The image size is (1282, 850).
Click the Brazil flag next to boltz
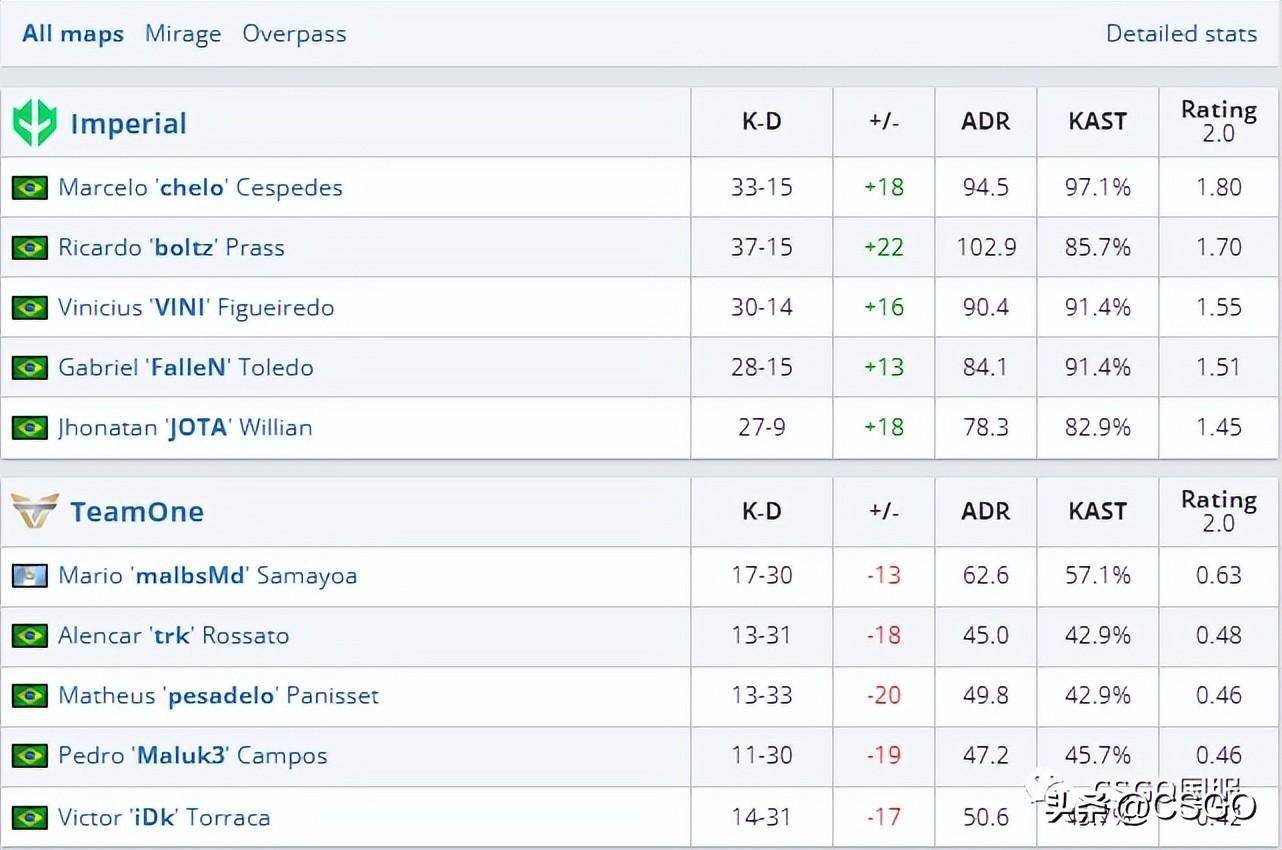(x=30, y=248)
